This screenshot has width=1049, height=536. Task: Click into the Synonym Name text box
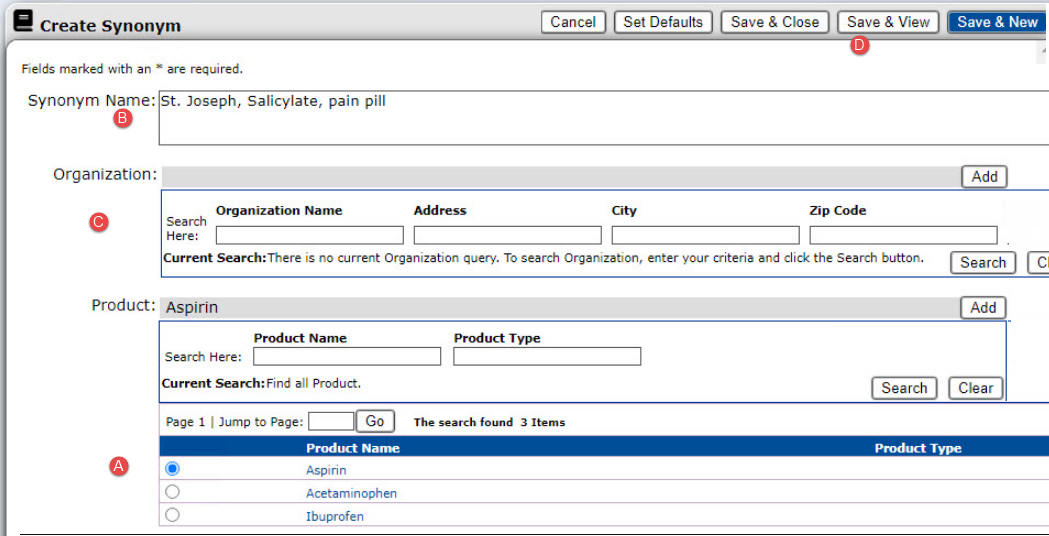tap(600, 118)
